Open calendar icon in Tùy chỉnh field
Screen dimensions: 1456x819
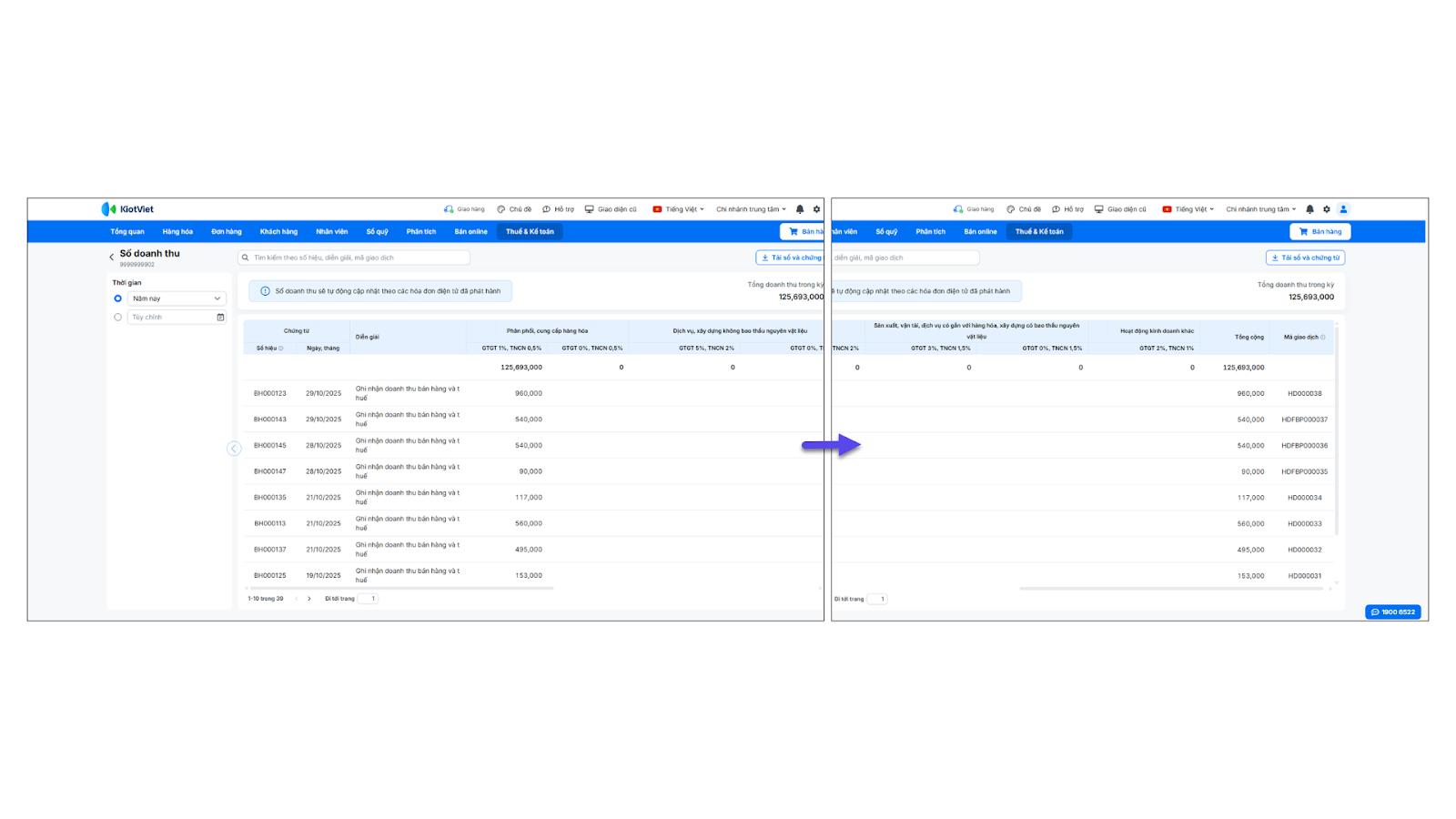[x=220, y=318]
